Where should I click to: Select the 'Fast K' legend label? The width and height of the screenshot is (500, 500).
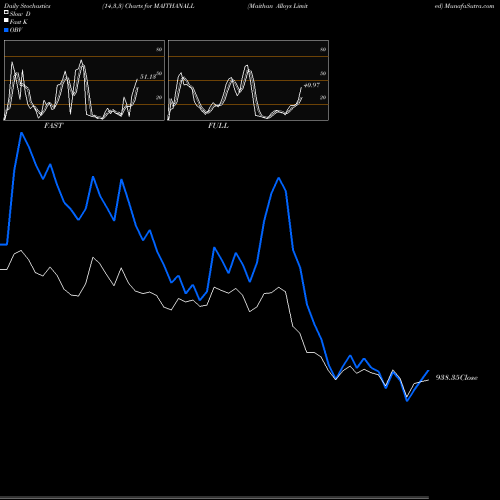[x=19, y=22]
